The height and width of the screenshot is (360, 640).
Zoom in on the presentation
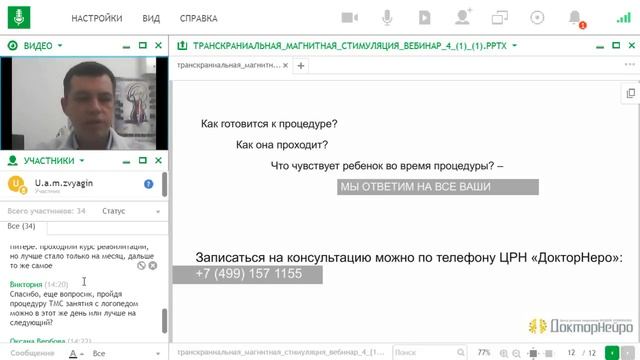(x=504, y=353)
